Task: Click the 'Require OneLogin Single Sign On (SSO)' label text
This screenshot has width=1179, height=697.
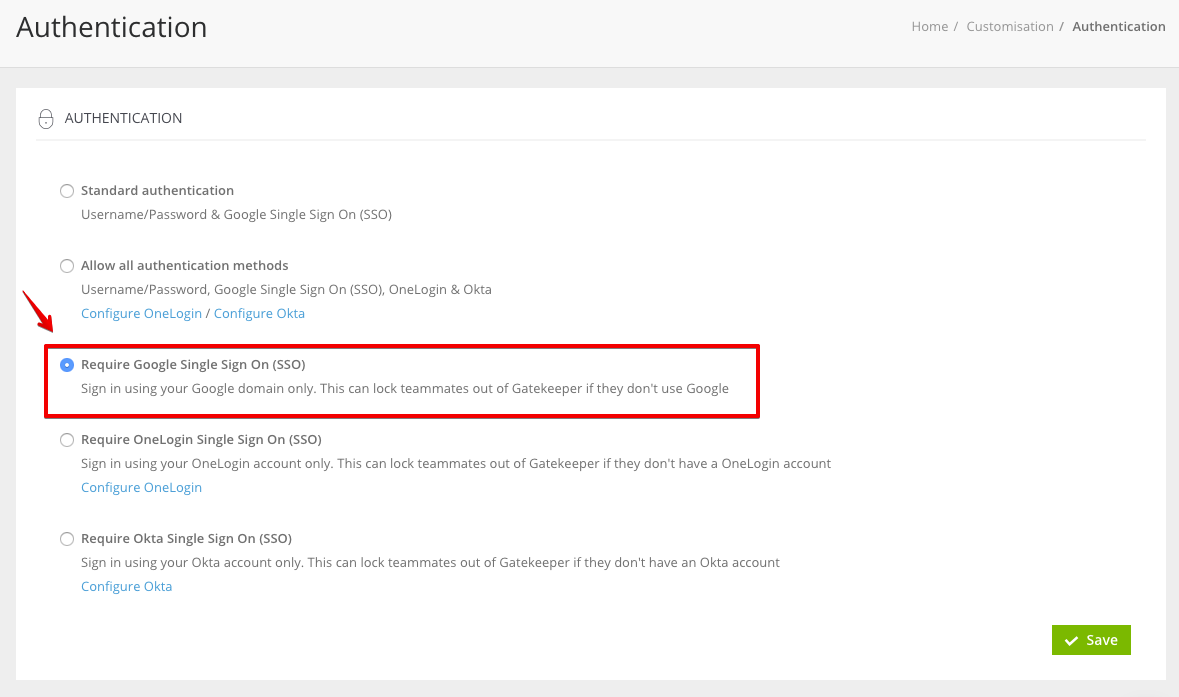Action: [x=202, y=440]
